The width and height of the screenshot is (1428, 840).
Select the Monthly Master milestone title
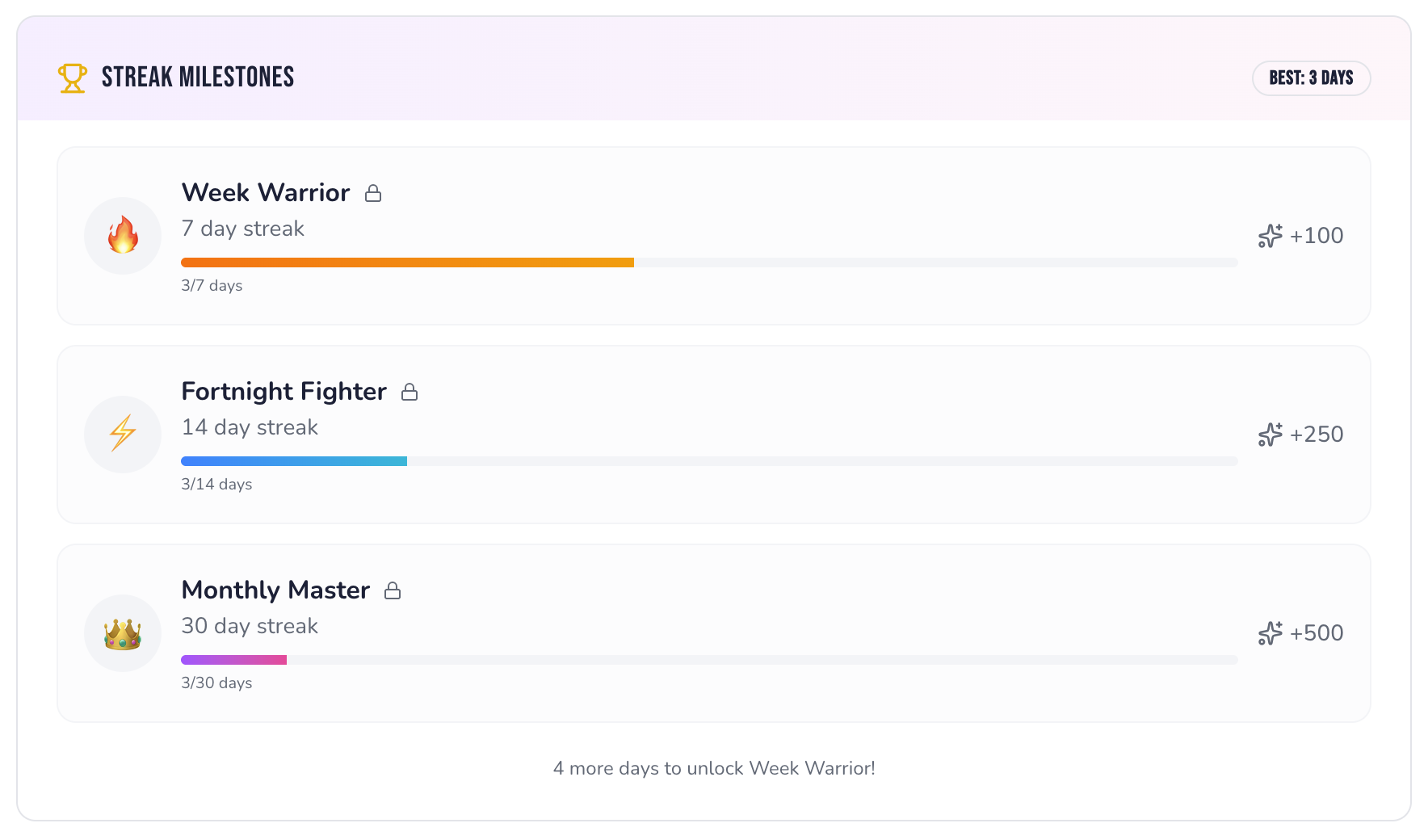pyautogui.click(x=275, y=590)
